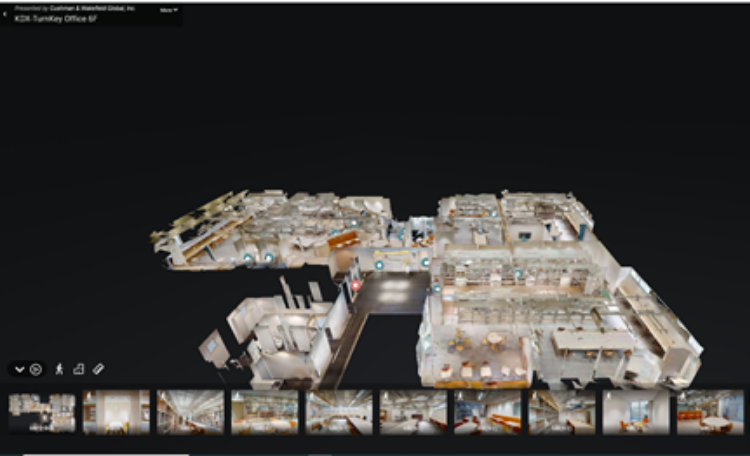Collapse the title panel with the left arrow
The height and width of the screenshot is (456, 750).
coord(5,14)
